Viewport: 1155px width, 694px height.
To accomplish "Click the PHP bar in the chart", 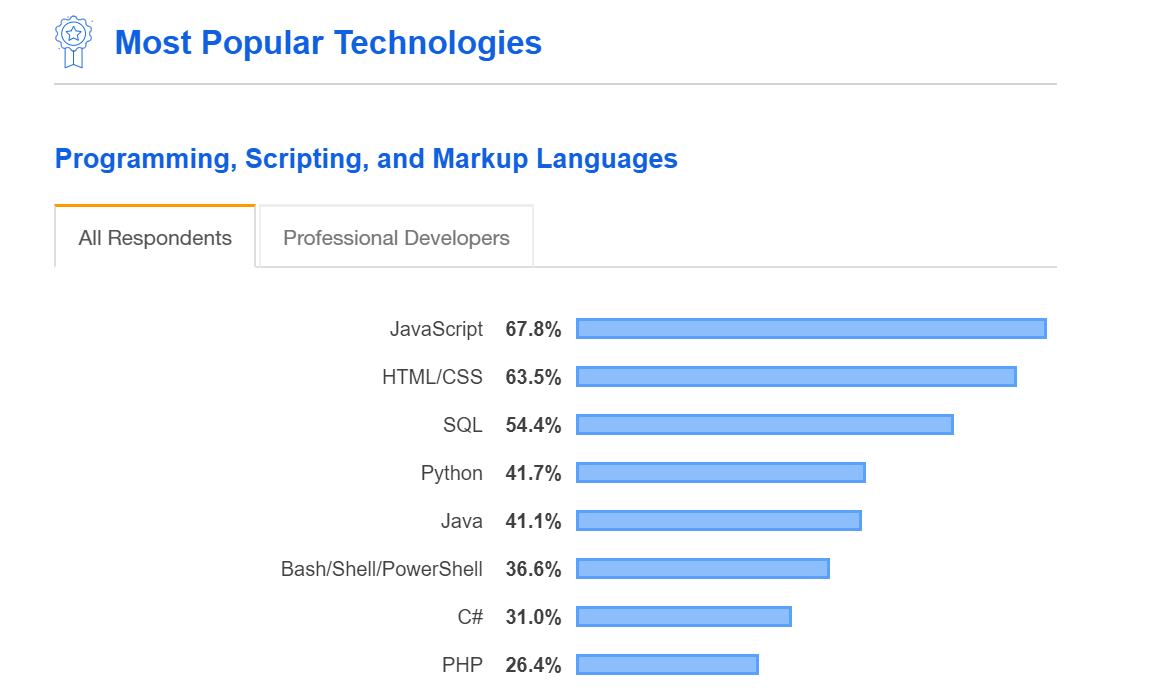I will pos(668,665).
